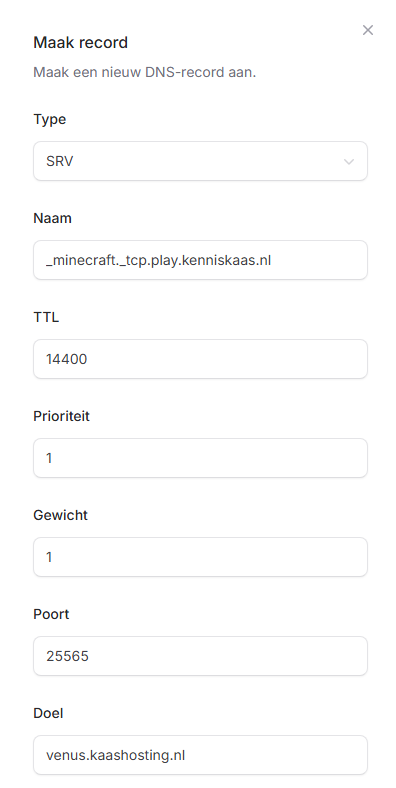Viewport: 396px width, 788px height.
Task: Focus the Poort field showing 25565
Action: (201, 656)
